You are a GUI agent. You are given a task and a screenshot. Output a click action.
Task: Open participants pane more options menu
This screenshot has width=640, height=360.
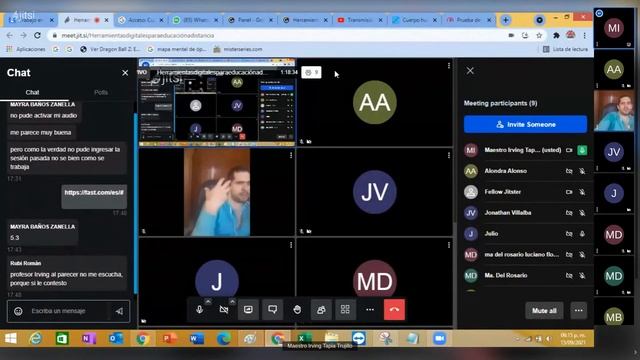578,311
